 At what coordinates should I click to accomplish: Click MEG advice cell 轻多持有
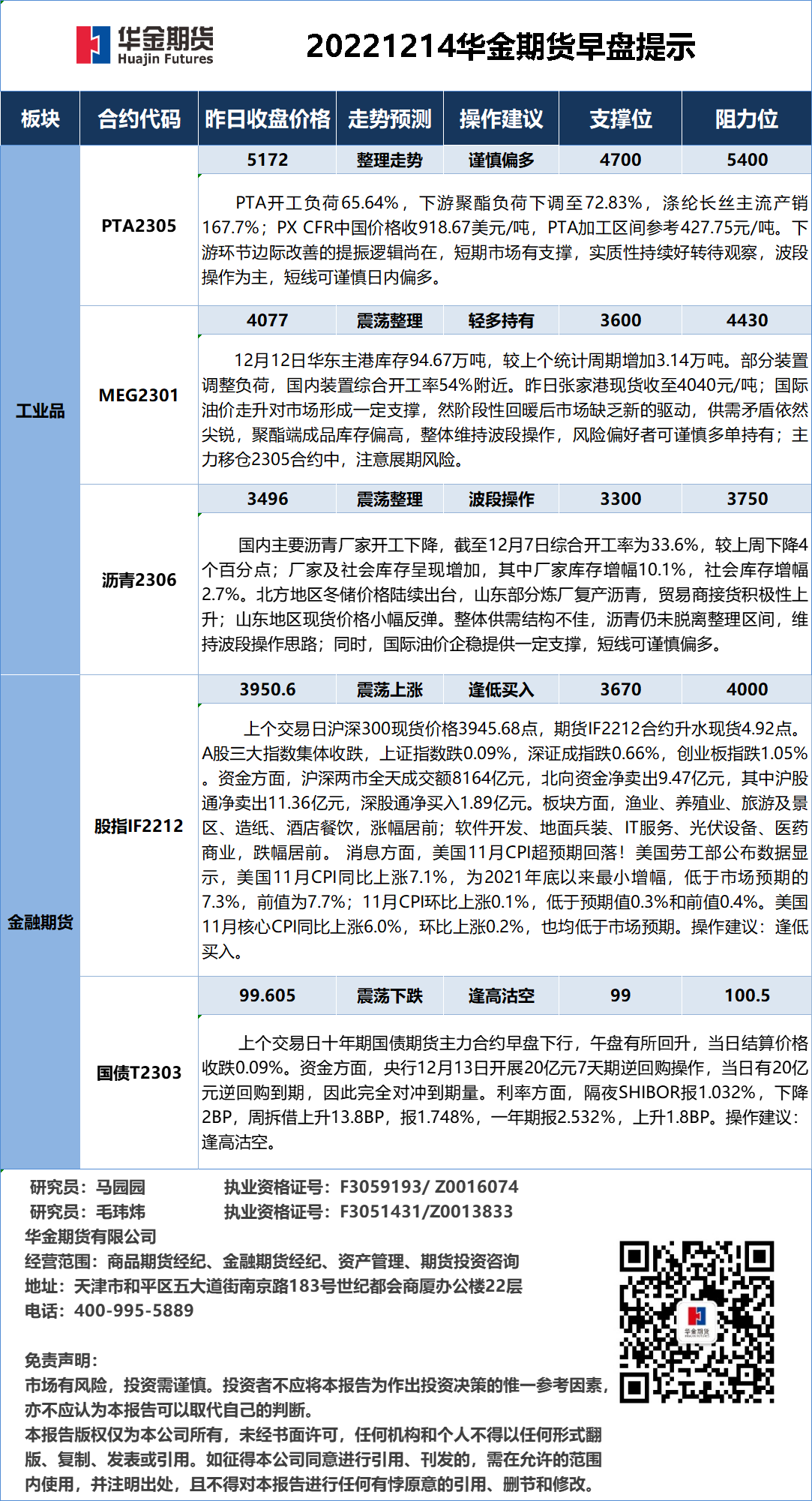(501, 320)
